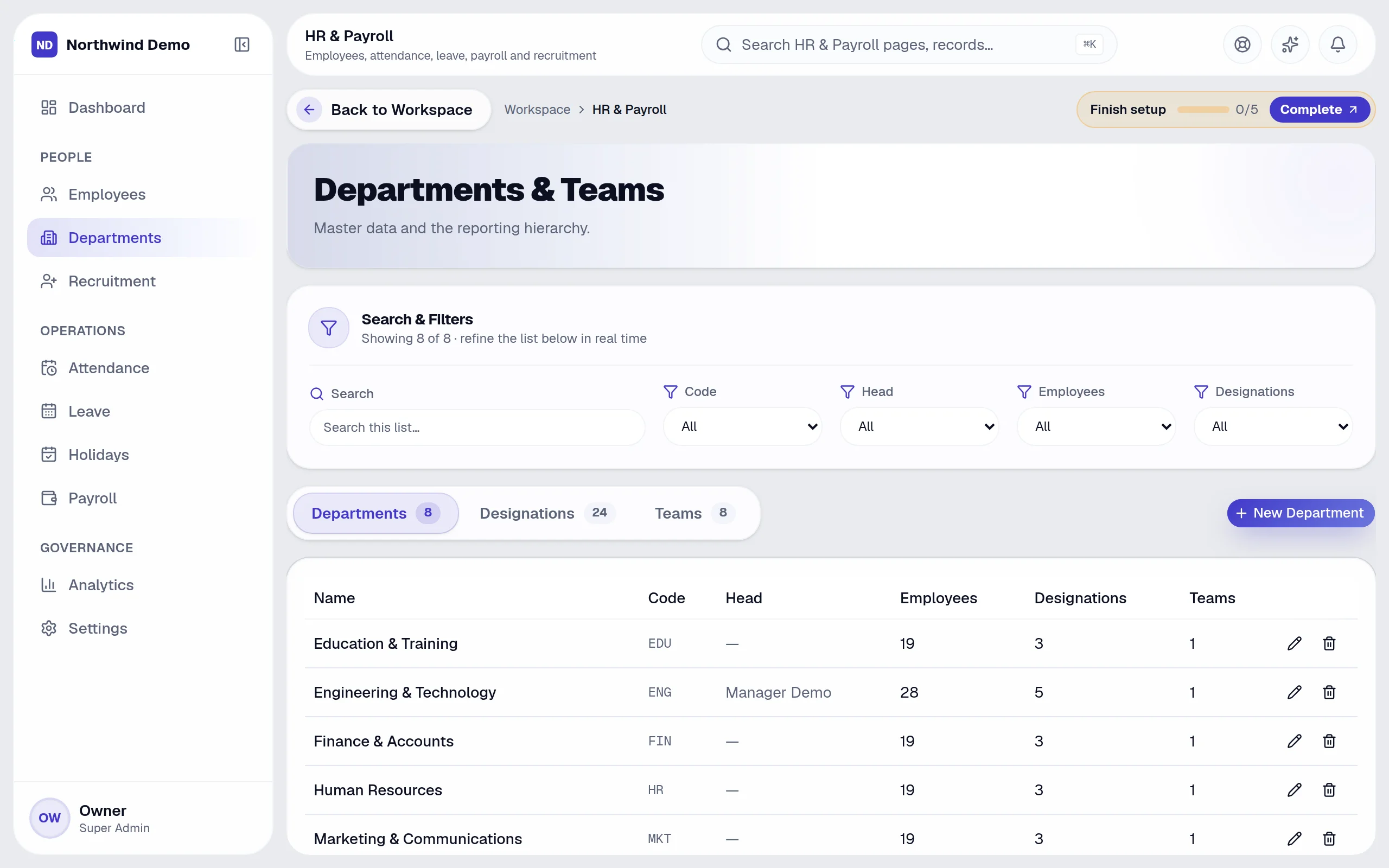This screenshot has height=868, width=1389.
Task: Edit the Human Resources department
Action: [1294, 789]
